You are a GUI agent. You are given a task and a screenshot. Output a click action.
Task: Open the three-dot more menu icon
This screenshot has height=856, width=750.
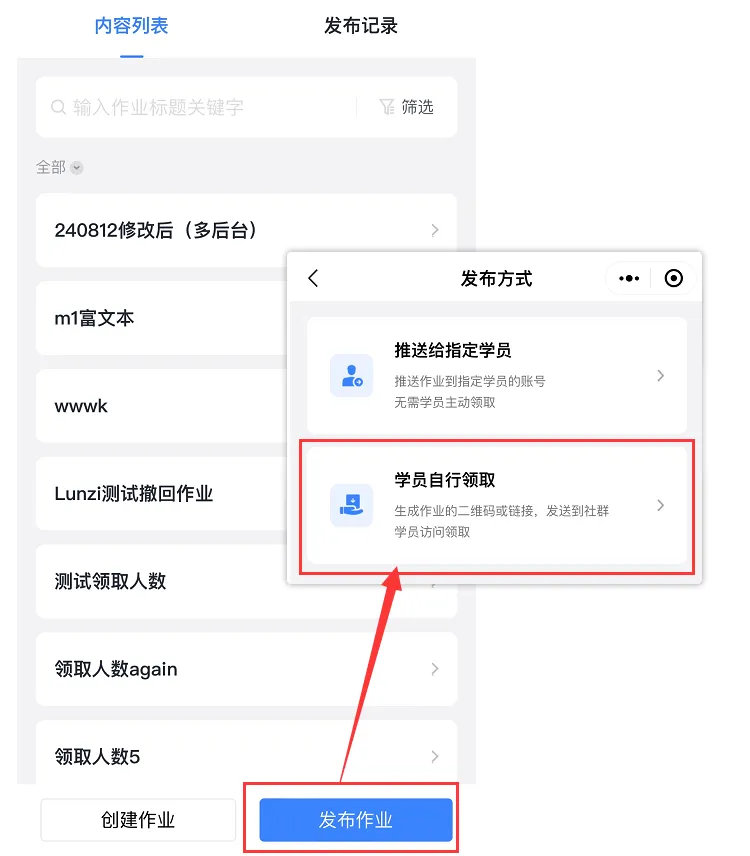[x=629, y=278]
